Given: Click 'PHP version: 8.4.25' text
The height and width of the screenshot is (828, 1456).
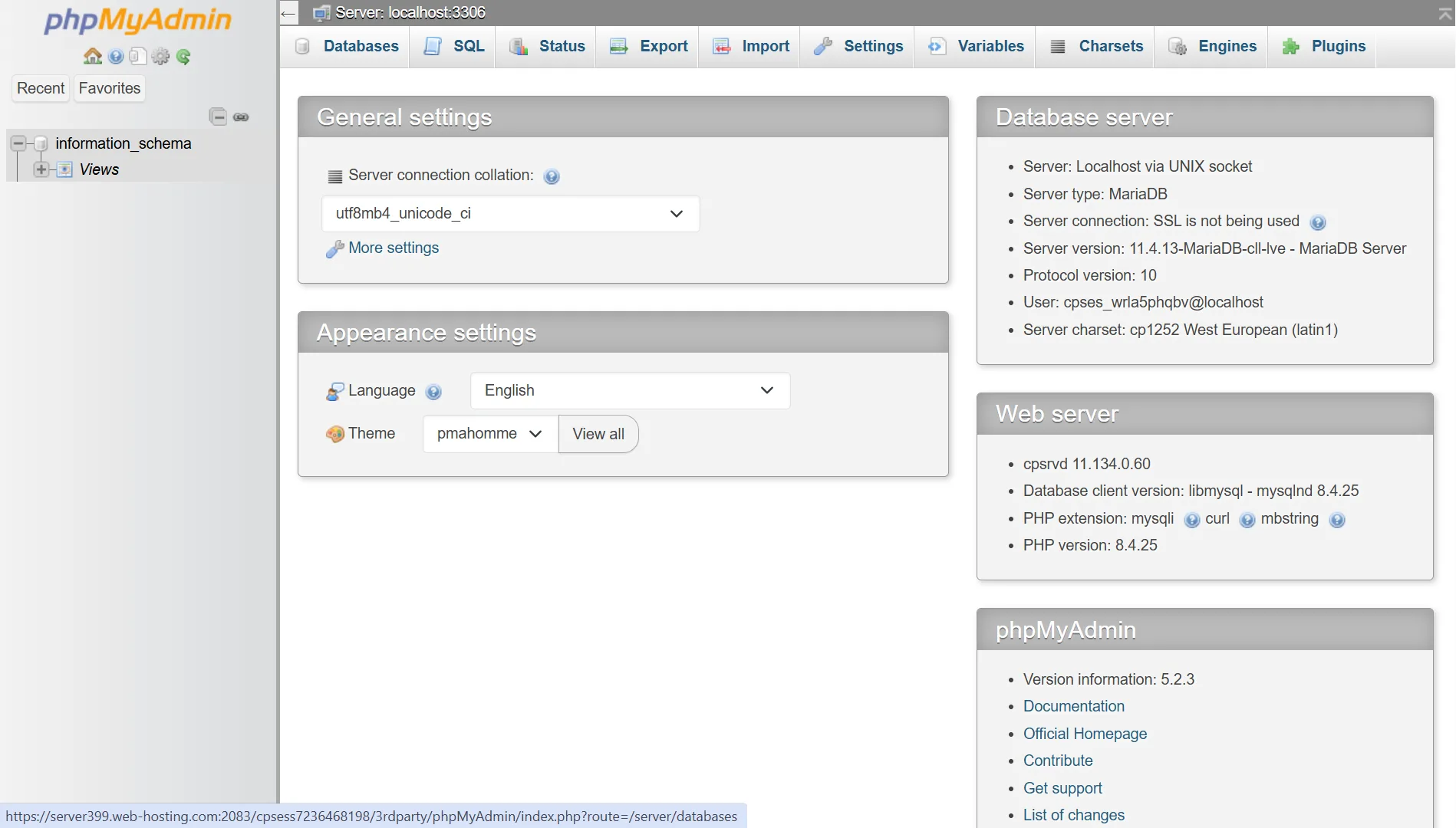Looking at the screenshot, I should (x=1090, y=545).
